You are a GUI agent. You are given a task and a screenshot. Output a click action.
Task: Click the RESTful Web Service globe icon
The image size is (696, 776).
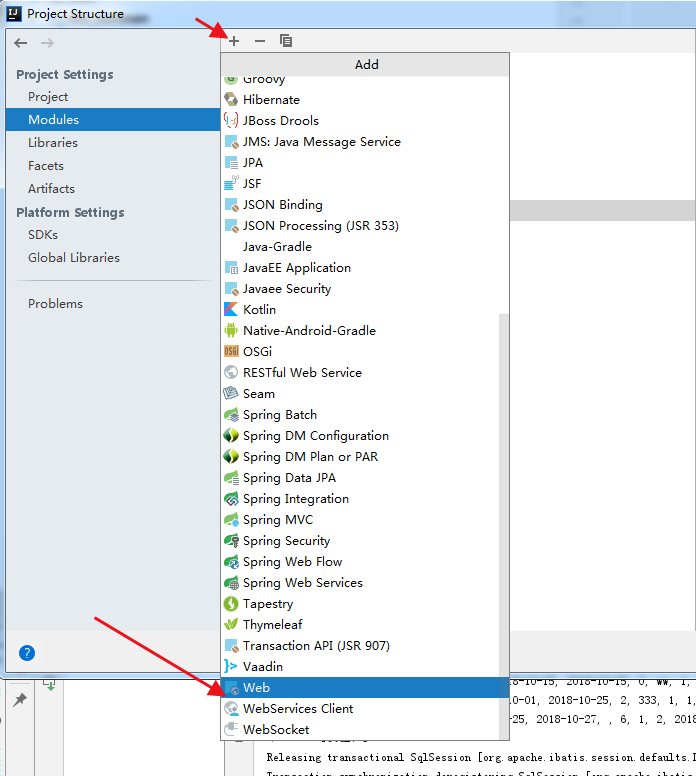231,373
